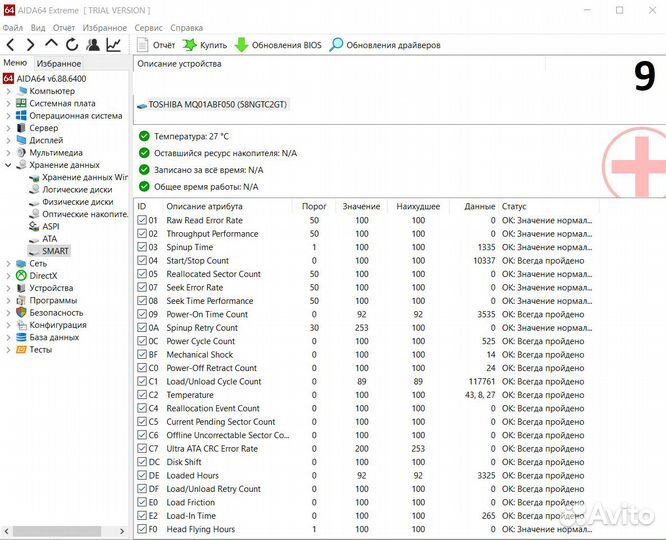Select Мультимедиа in the tree
Viewport: 666px width, 540px height.
click(x=56, y=153)
